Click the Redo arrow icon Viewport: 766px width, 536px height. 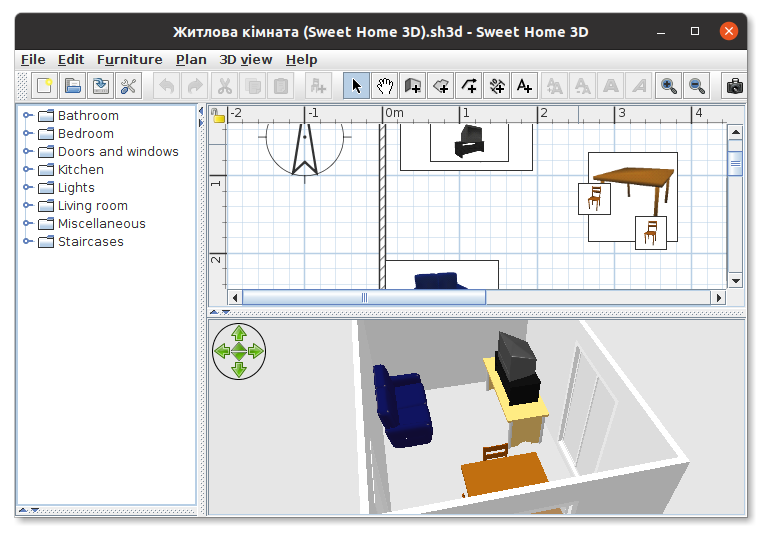point(195,86)
